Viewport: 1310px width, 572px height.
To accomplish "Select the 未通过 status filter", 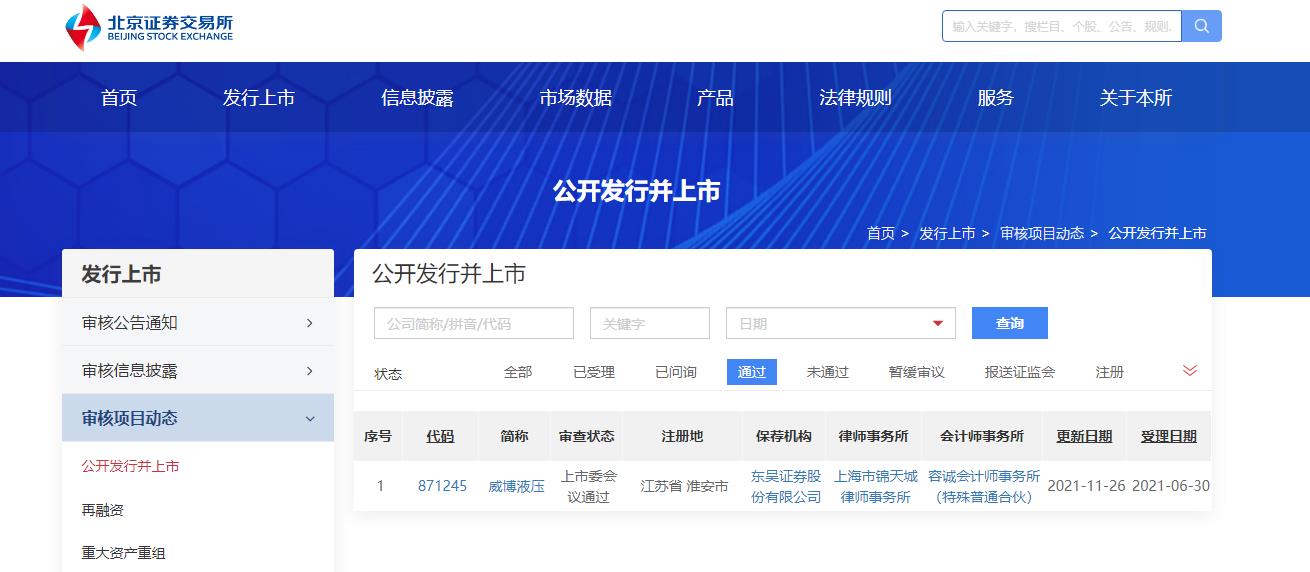I will tap(827, 372).
